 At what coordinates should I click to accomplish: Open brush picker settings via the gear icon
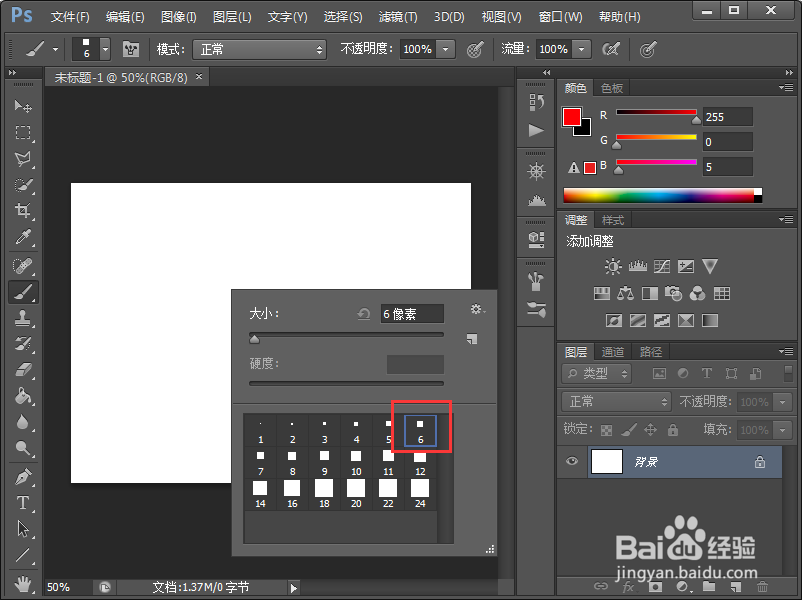coord(476,309)
